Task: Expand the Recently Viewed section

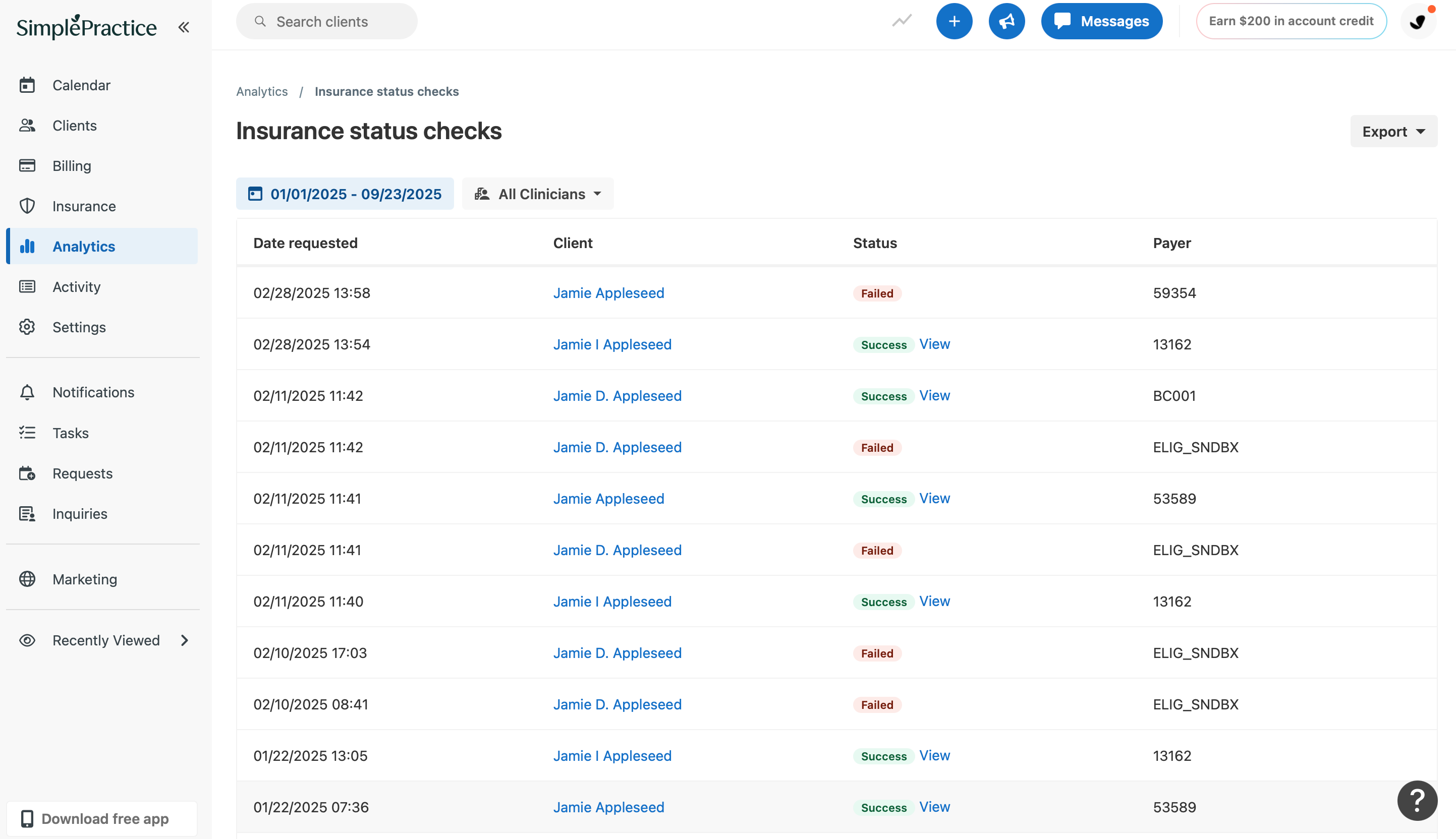Action: point(185,640)
